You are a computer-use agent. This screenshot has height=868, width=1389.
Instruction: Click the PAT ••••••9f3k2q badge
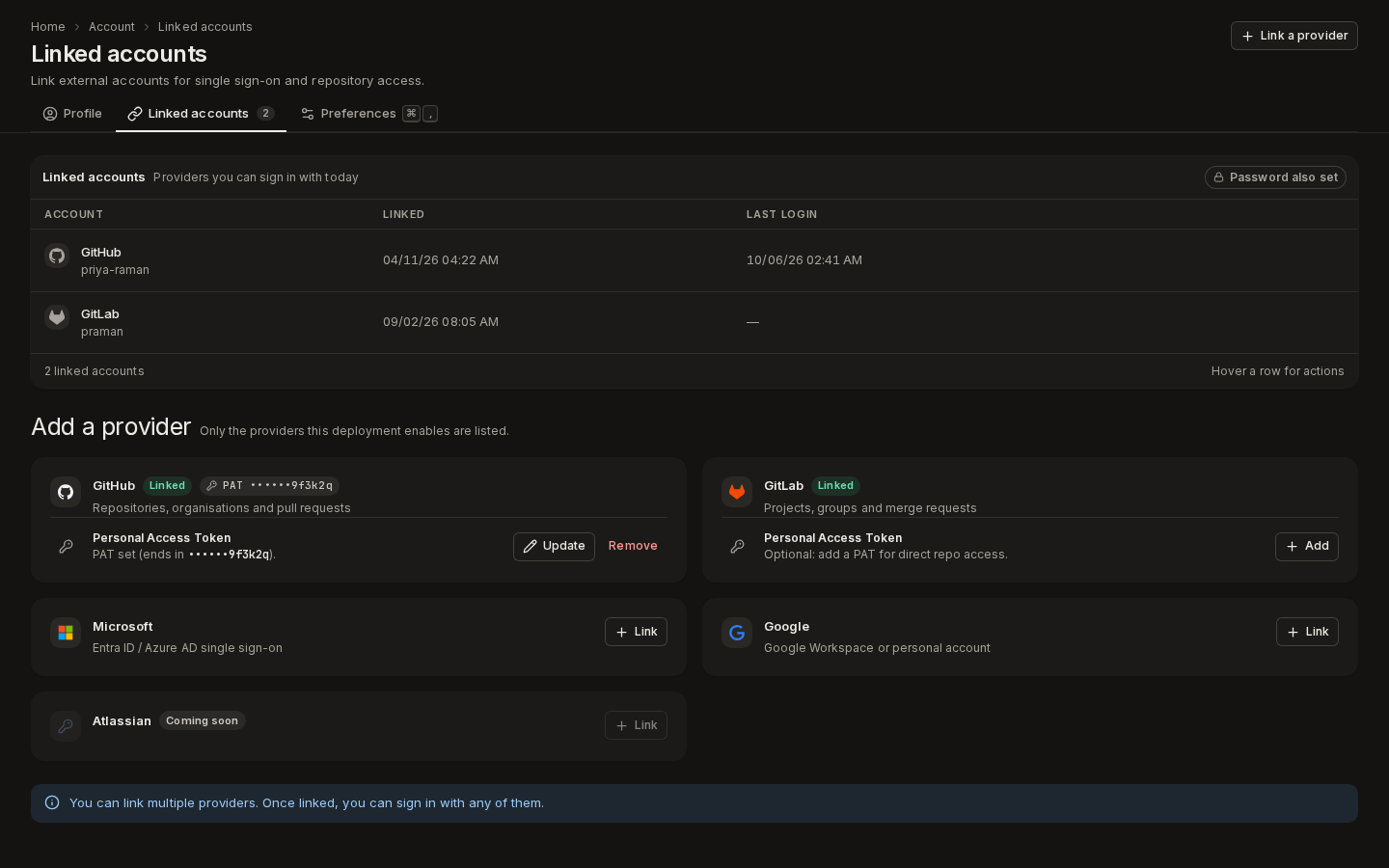(269, 486)
